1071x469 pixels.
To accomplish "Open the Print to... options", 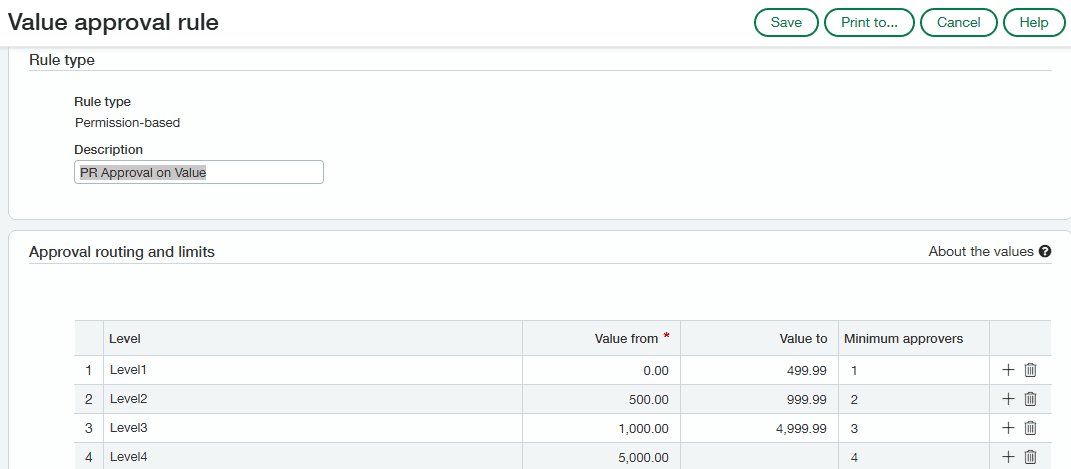I will tap(869, 23).
